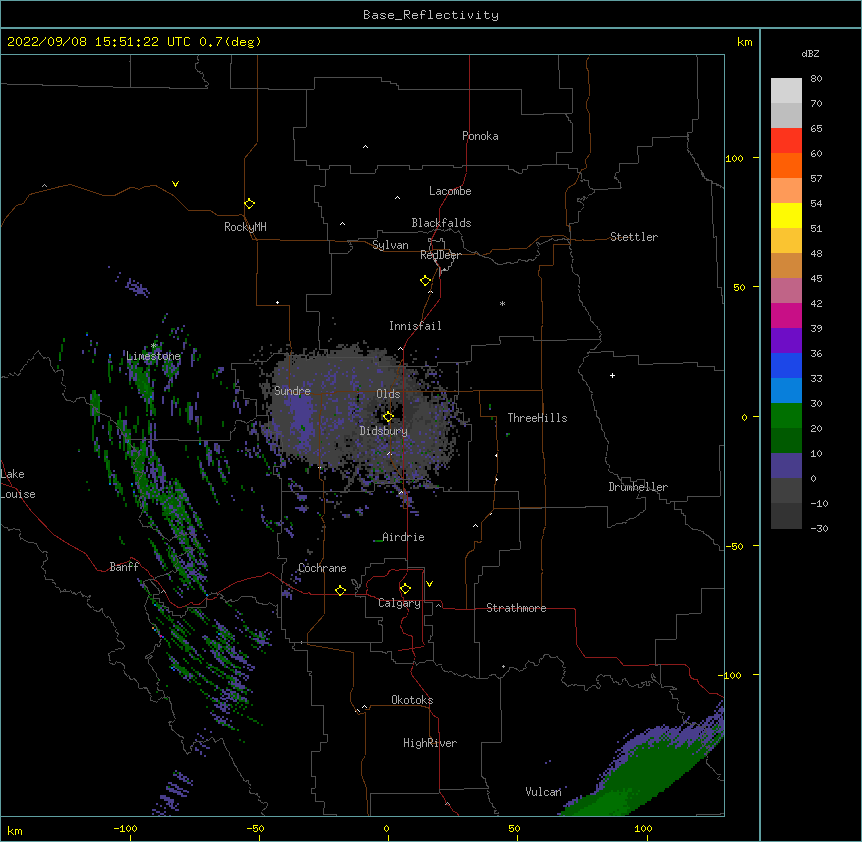Select the yellow diamond marker south of RedDeer
The image size is (862, 842).
(425, 281)
